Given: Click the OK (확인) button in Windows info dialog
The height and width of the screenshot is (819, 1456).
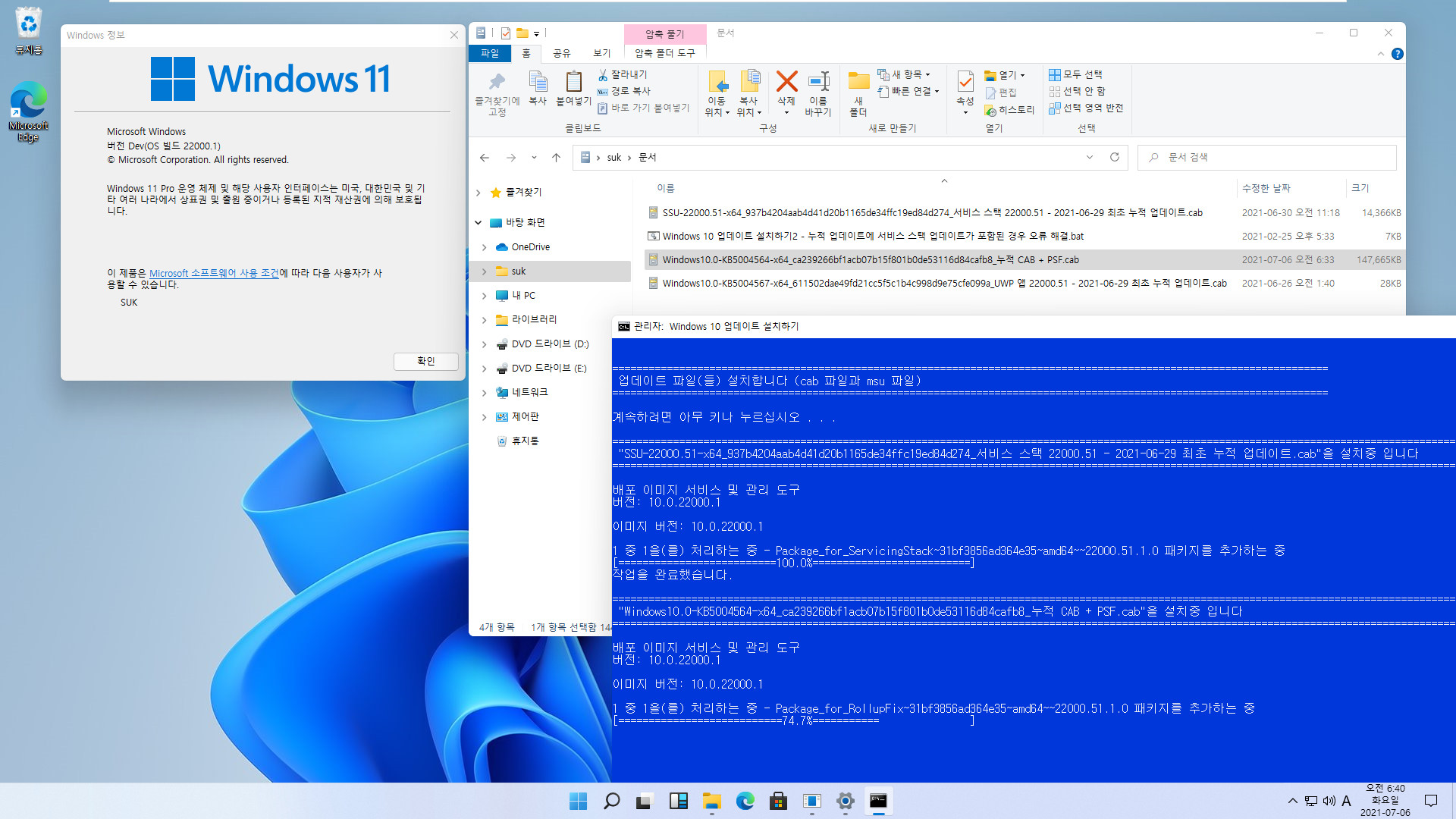Looking at the screenshot, I should coord(426,361).
